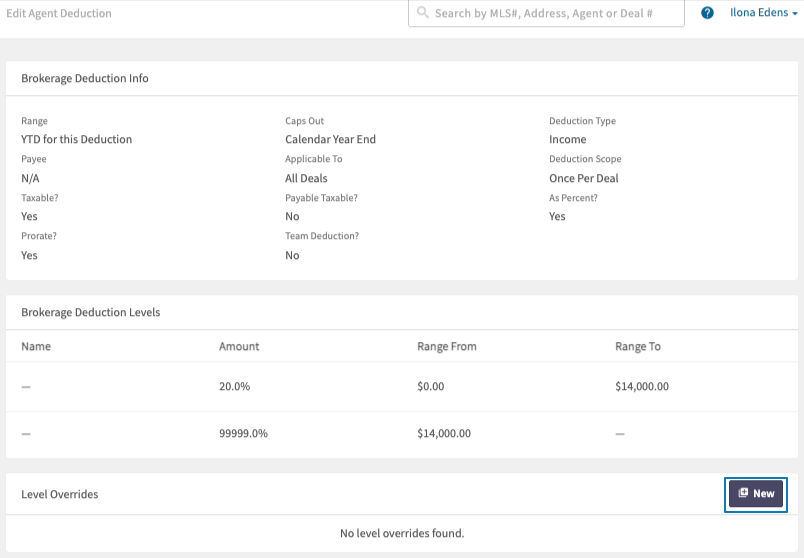804x558 pixels.
Task: Click the Level Overrides section heading
Action: (59, 494)
